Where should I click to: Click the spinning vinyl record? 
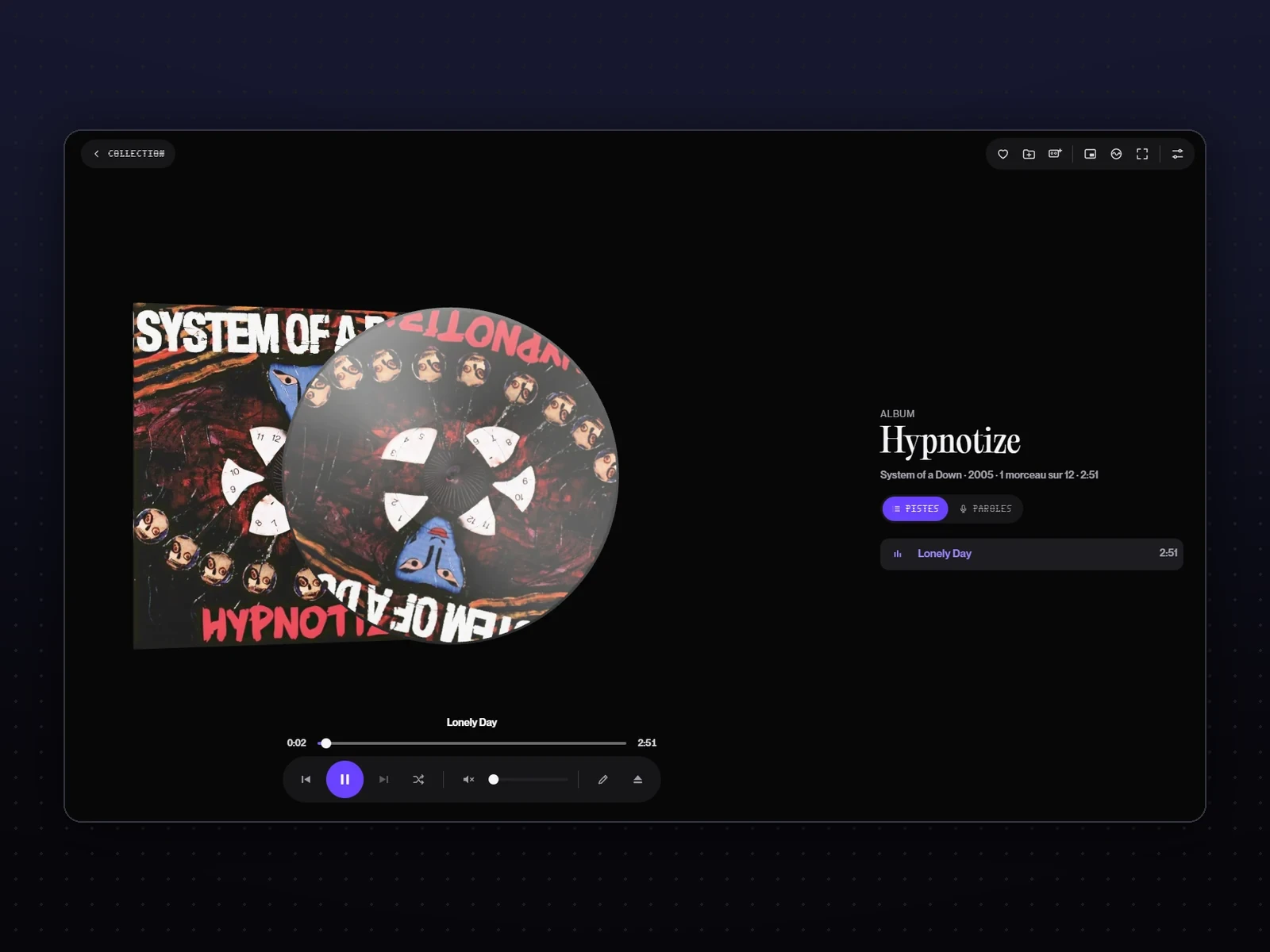tap(451, 475)
